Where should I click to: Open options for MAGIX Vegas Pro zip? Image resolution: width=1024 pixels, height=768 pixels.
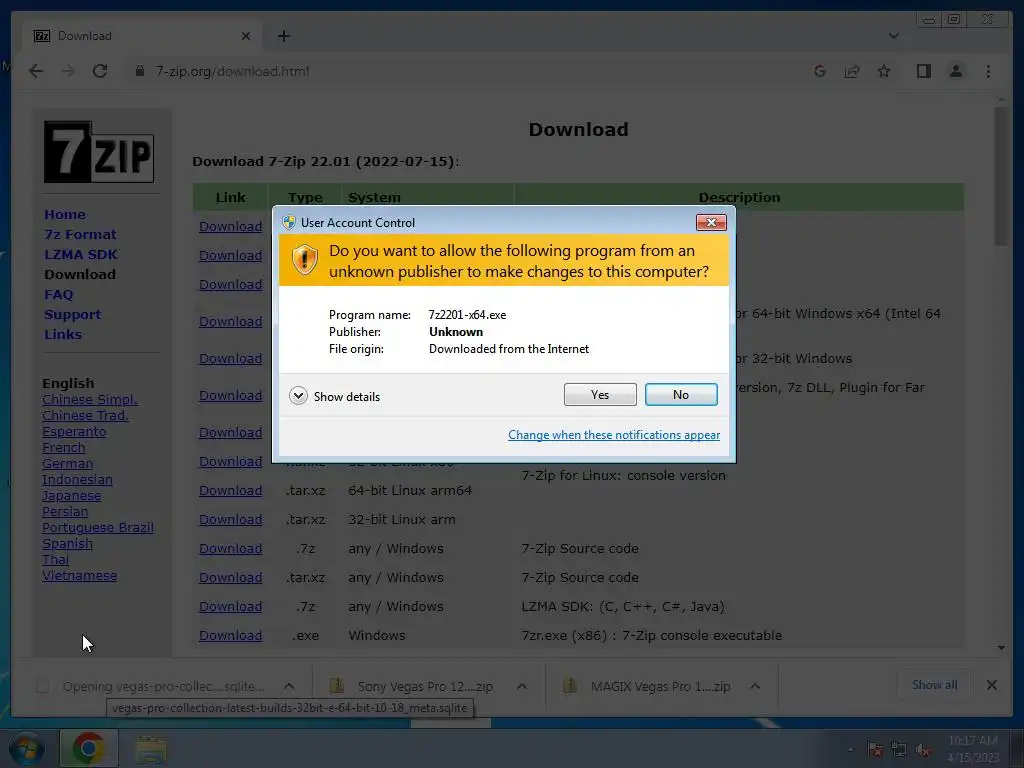click(755, 686)
